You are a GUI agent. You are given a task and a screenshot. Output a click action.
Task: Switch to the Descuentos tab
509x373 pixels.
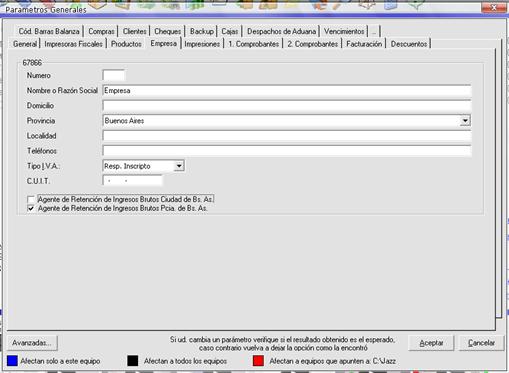(409, 44)
